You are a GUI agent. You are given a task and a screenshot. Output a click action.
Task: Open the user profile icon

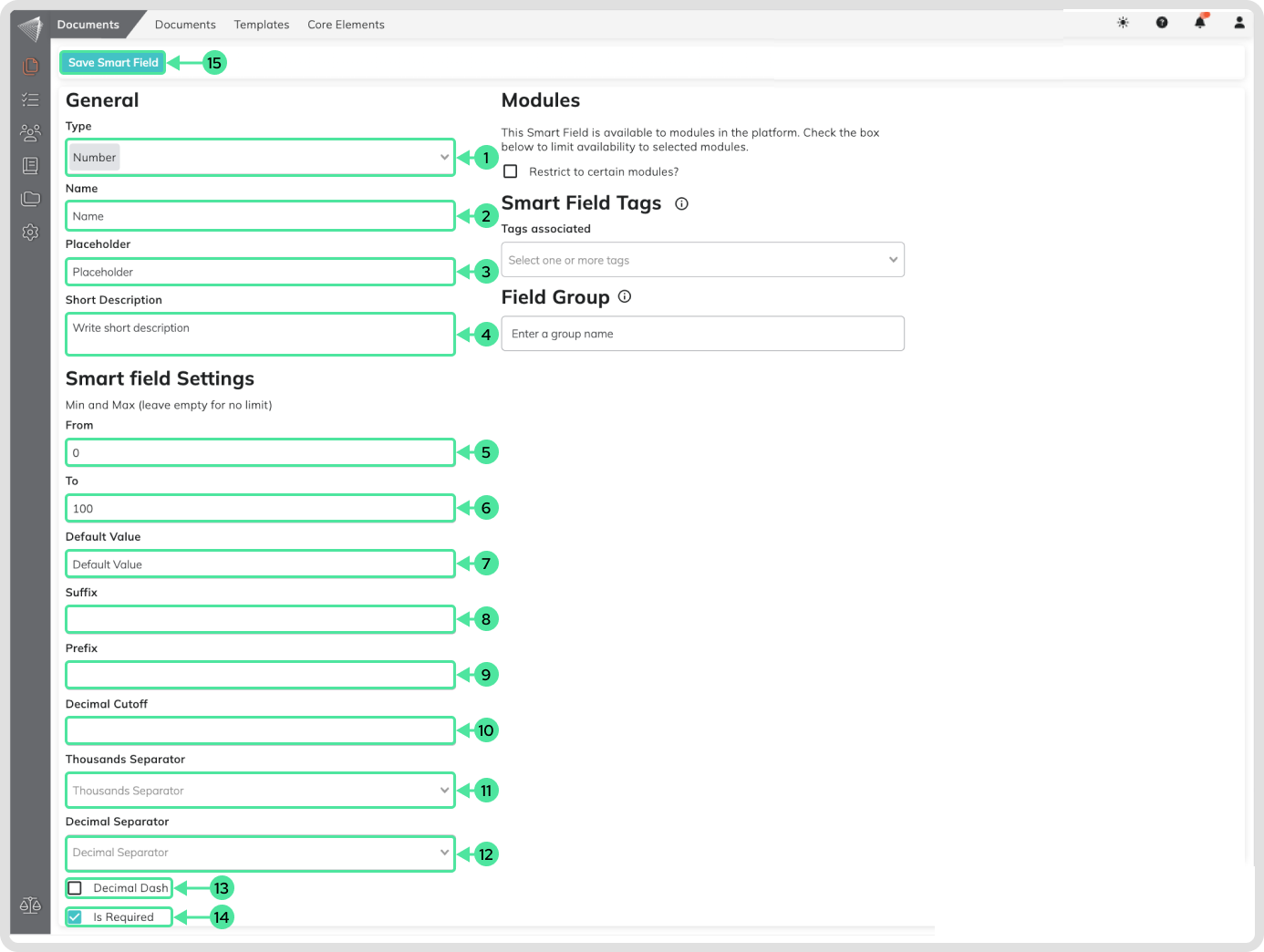pyautogui.click(x=1239, y=23)
